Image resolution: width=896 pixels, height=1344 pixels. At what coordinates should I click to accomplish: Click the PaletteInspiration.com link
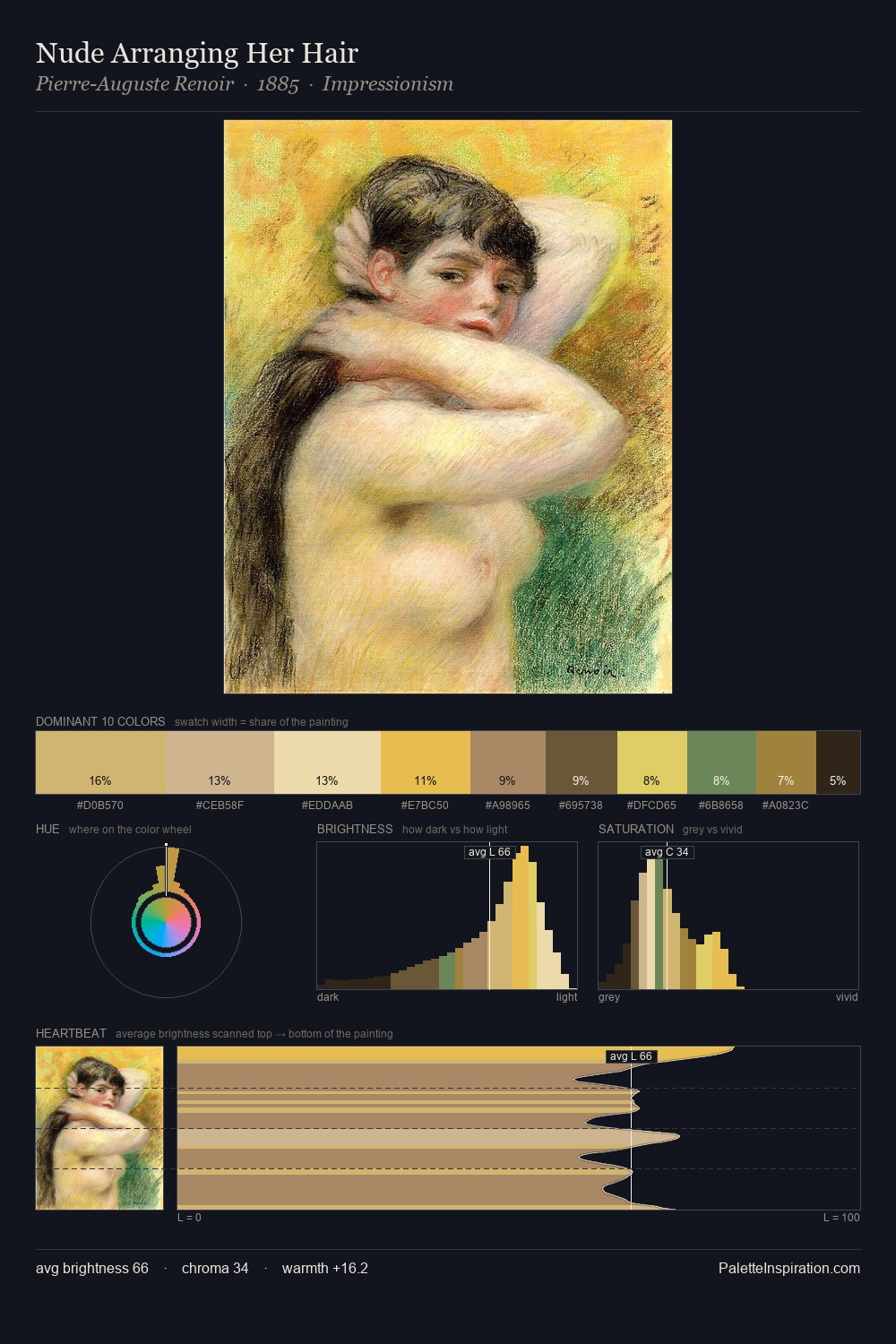point(789,1268)
